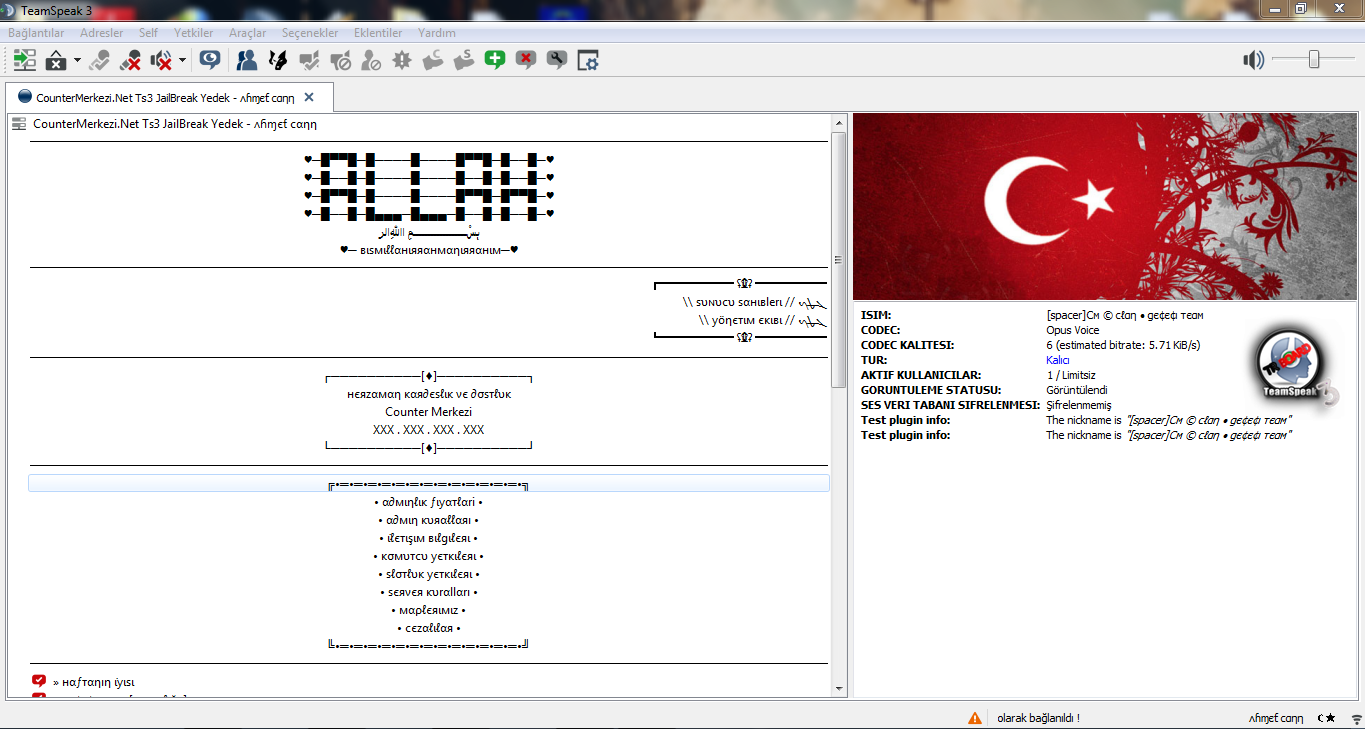This screenshot has height=729, width=1365.
Task: Click the channel tree vertical scrollbar thumb
Action: pos(839,260)
